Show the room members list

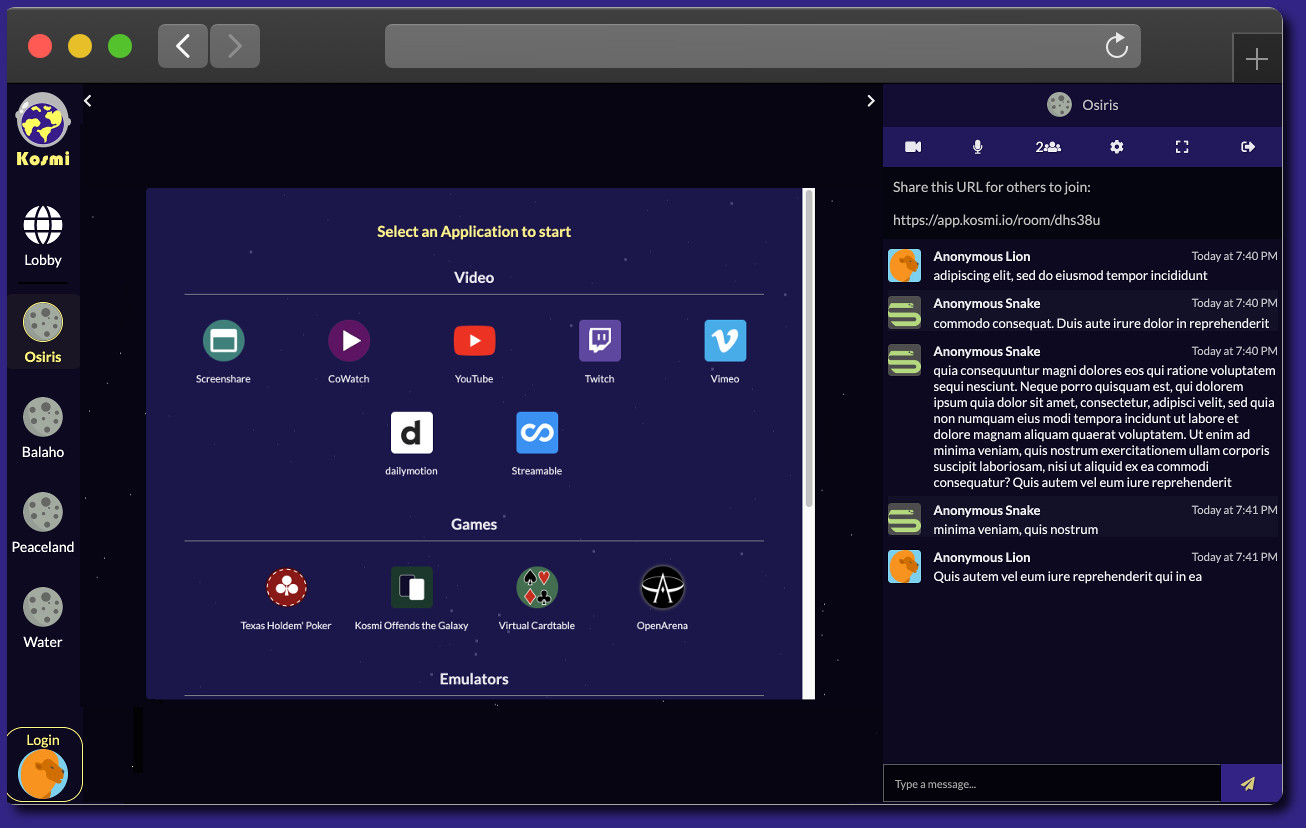point(1048,147)
